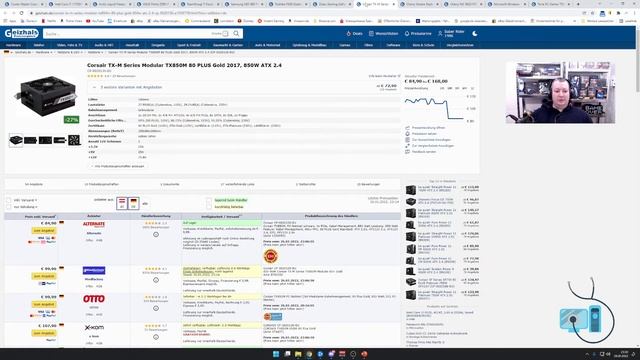Click the search magnifier icon
This screenshot has width=640, height=360.
236,33
